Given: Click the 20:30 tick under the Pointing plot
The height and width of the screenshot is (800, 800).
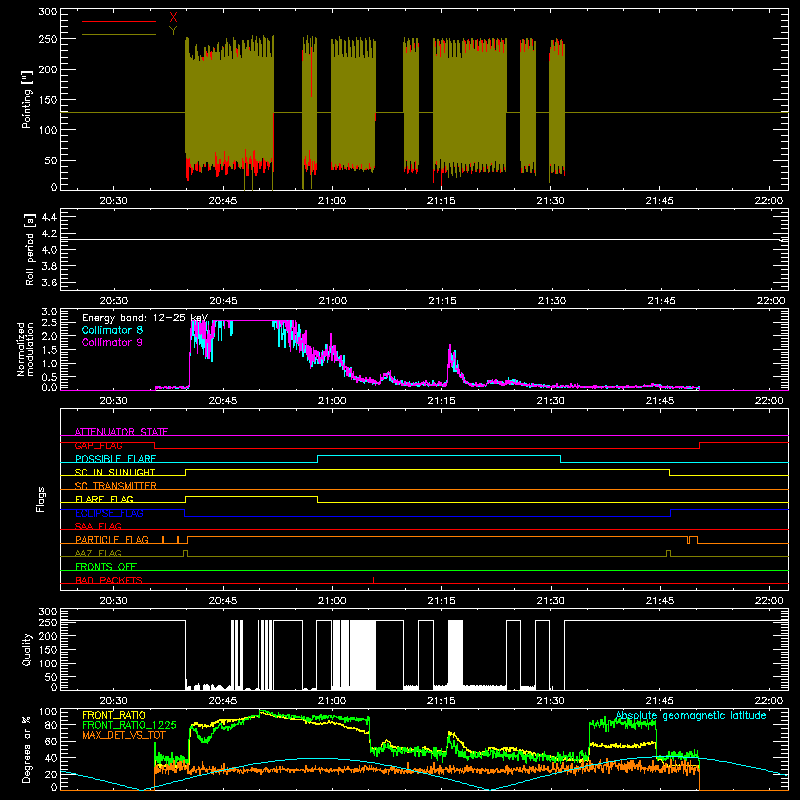Looking at the screenshot, I should 113,201.
